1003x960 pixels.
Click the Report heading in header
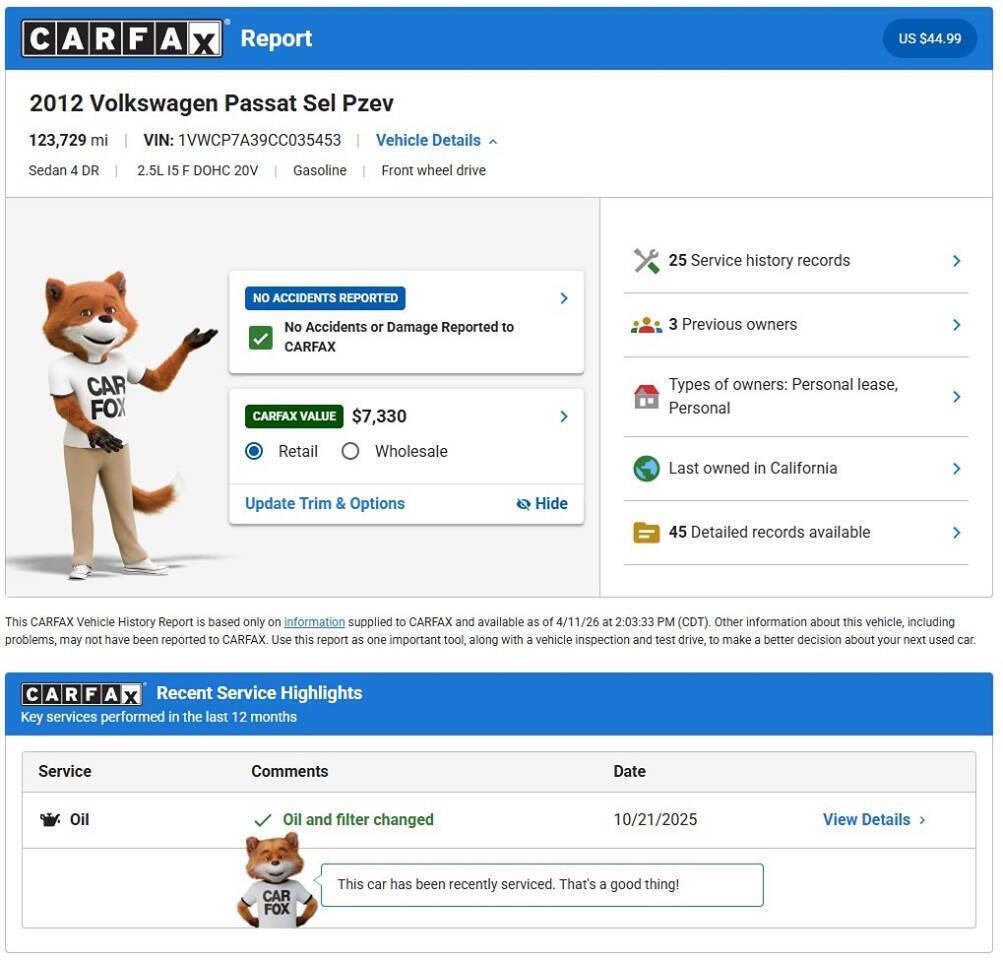click(x=276, y=38)
